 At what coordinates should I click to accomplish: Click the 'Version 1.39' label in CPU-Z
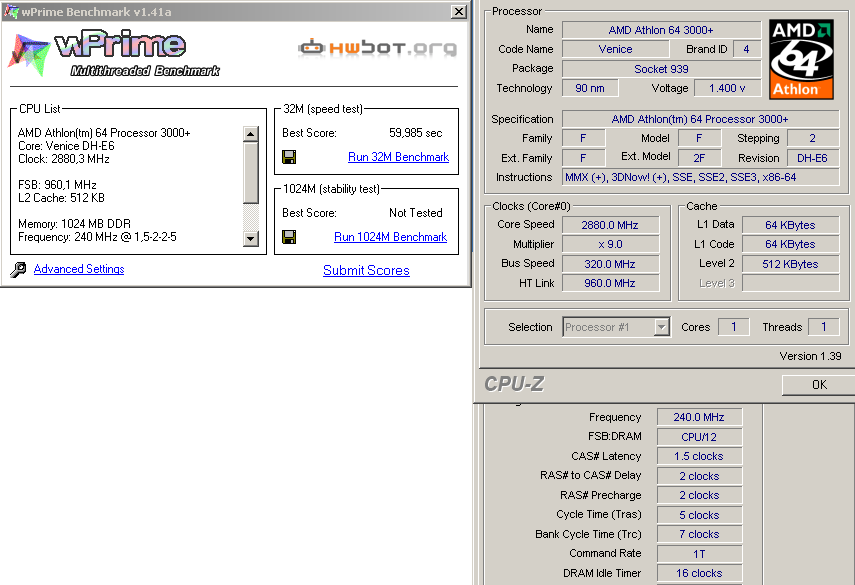(810, 356)
